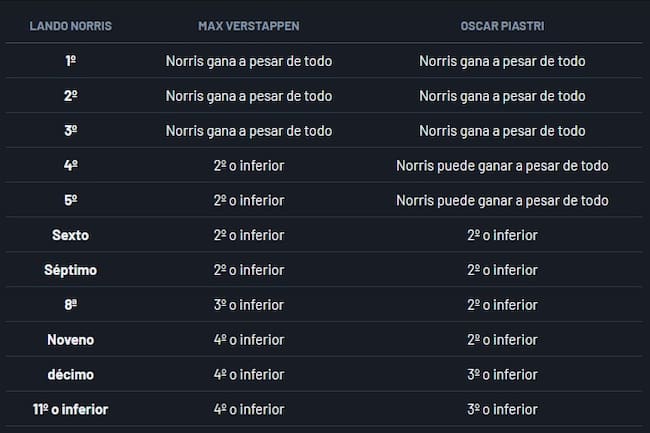
Task: Click the Séptimo row label
Action: coord(71,270)
